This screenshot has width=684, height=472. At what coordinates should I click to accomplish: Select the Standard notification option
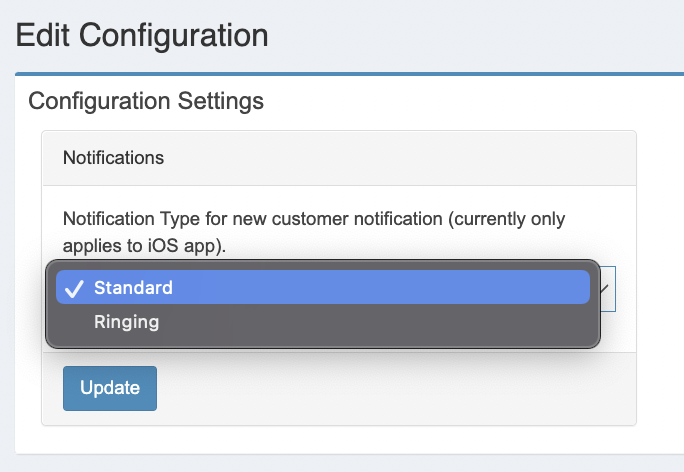pyautogui.click(x=323, y=287)
